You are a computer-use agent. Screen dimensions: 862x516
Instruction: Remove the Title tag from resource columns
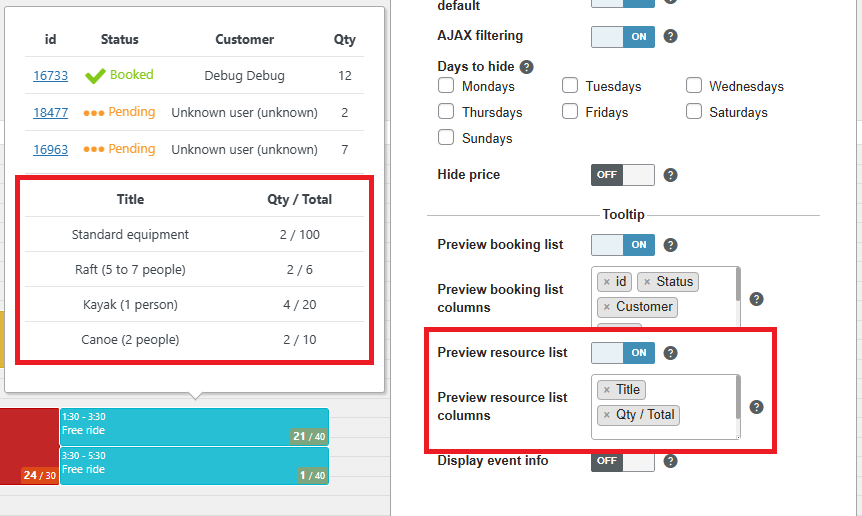click(607, 390)
